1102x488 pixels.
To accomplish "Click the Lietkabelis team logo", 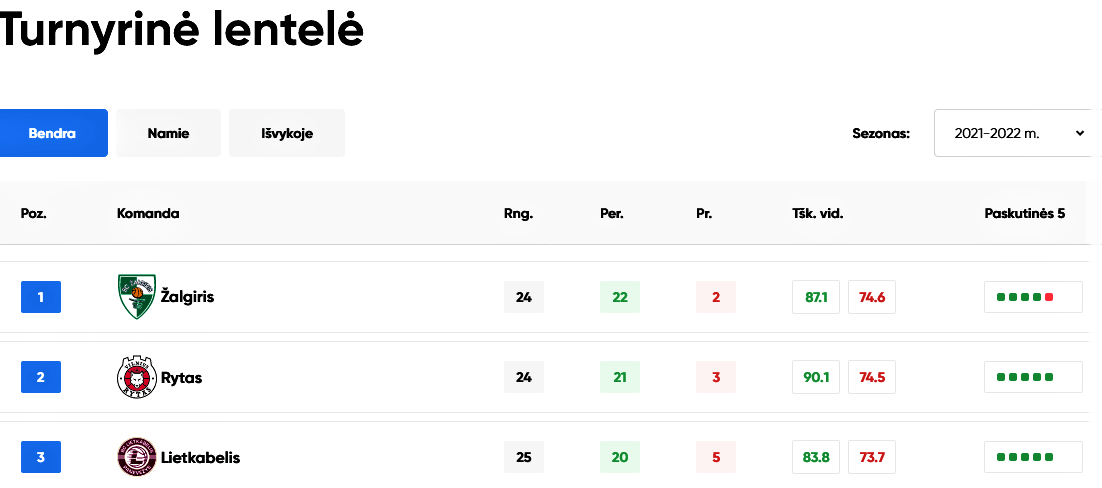I will pos(136,457).
